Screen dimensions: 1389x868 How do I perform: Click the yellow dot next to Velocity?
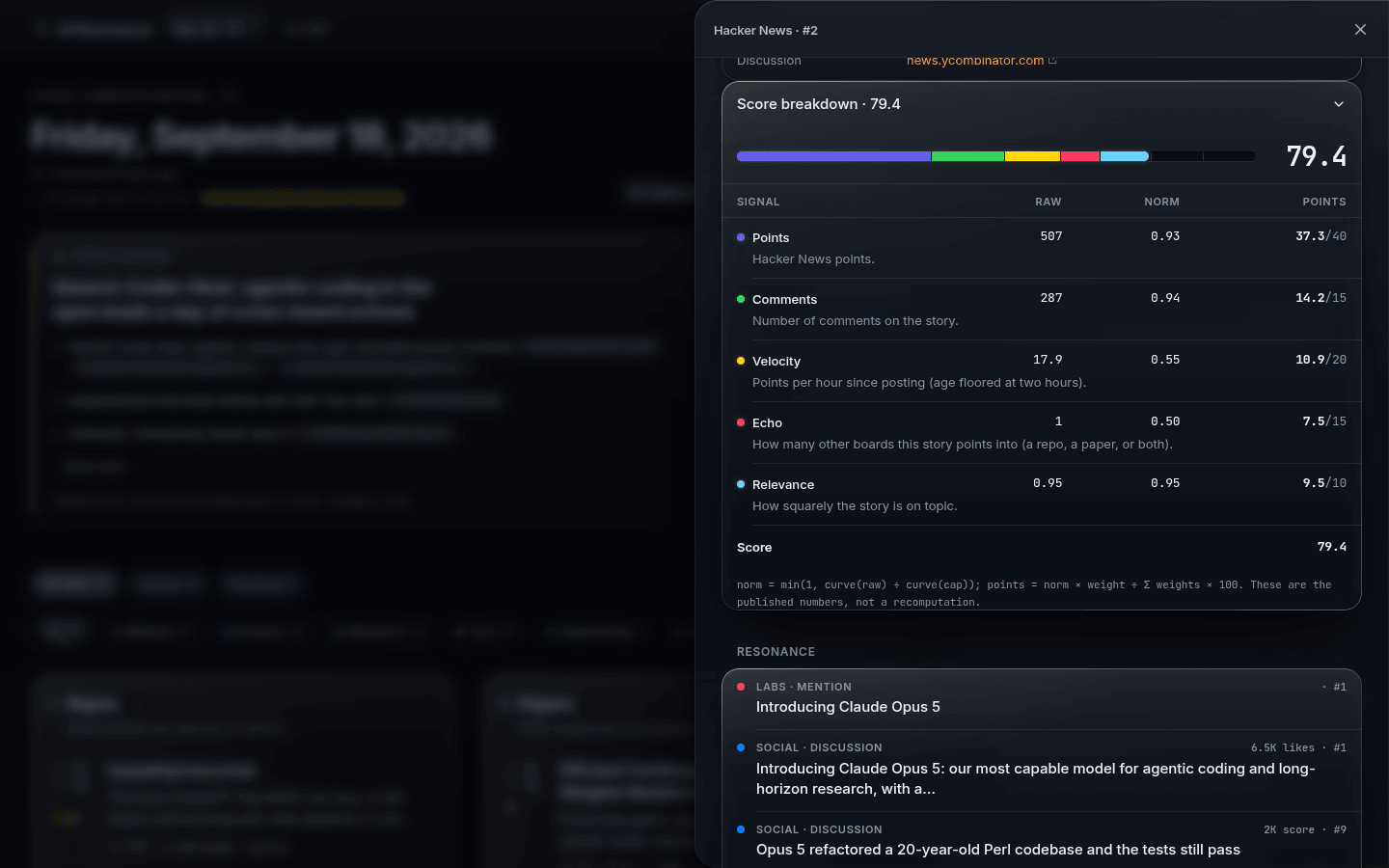(741, 361)
